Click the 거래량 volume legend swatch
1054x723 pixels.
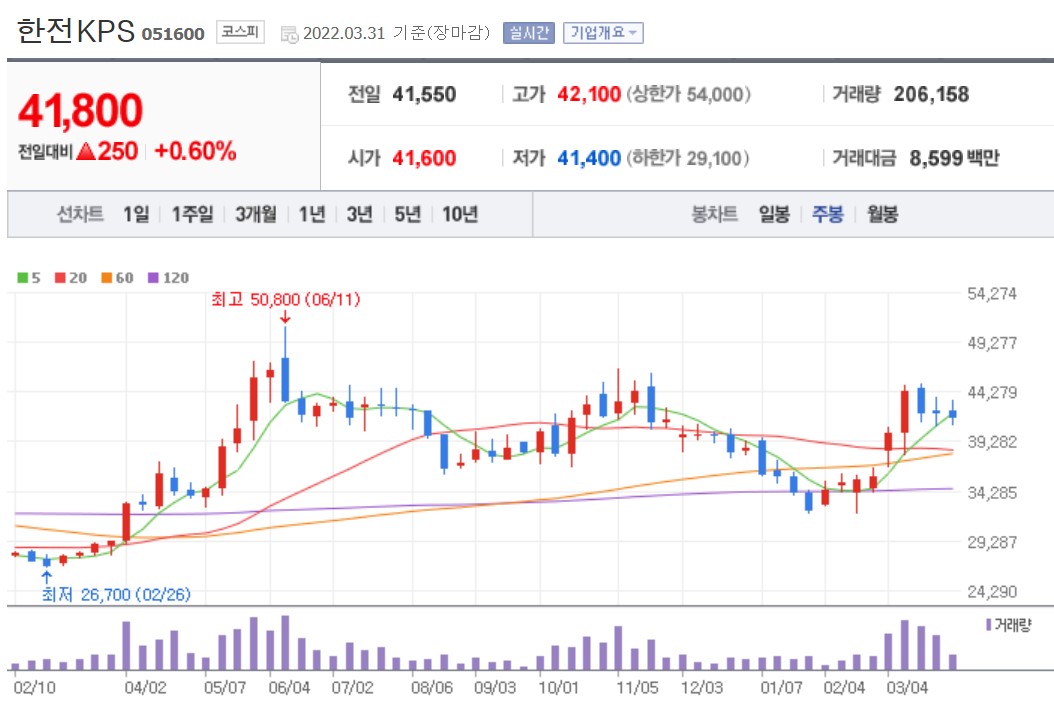coord(988,625)
